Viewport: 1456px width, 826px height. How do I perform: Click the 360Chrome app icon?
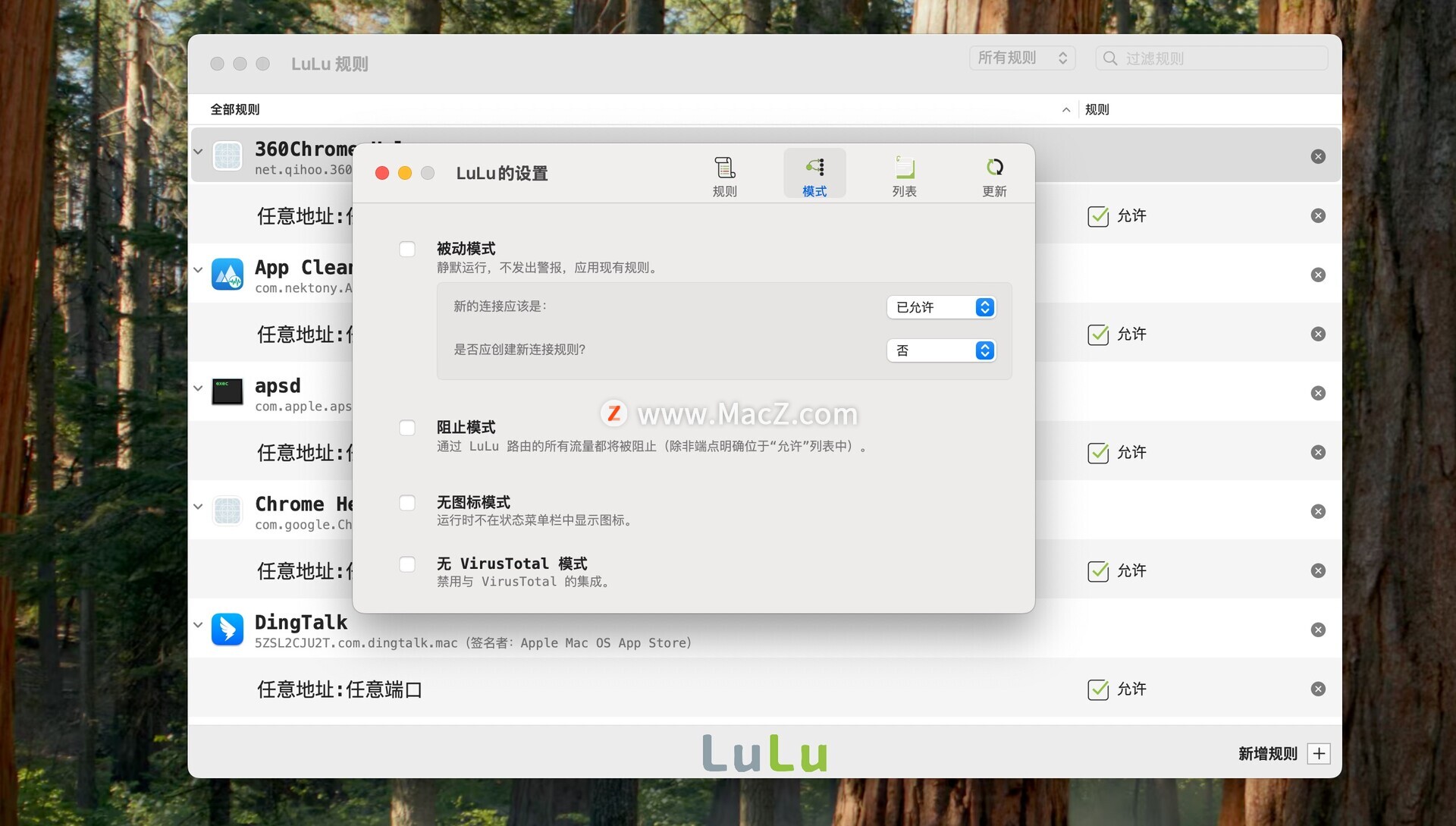pyautogui.click(x=227, y=156)
